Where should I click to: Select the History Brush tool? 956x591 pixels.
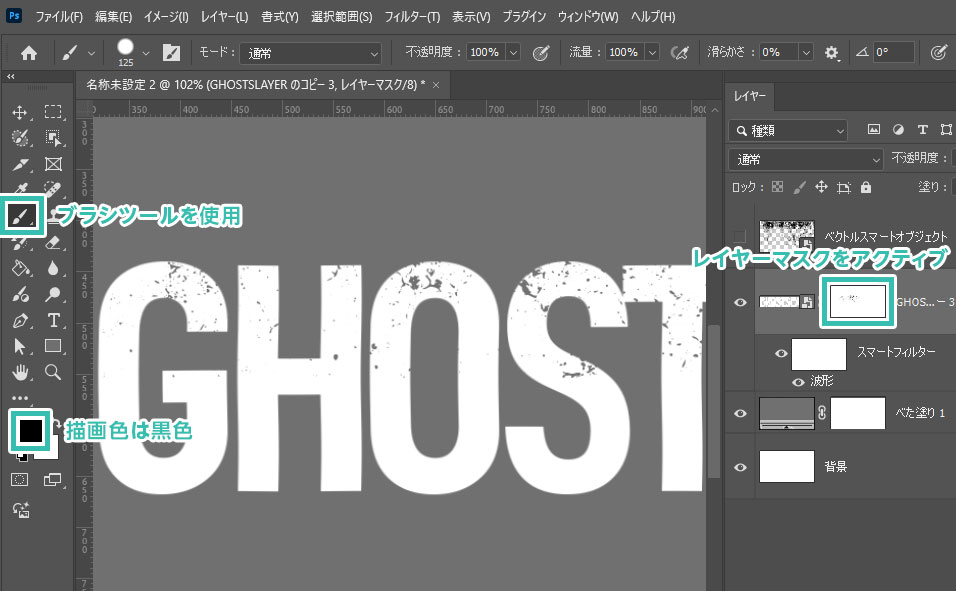coord(20,243)
